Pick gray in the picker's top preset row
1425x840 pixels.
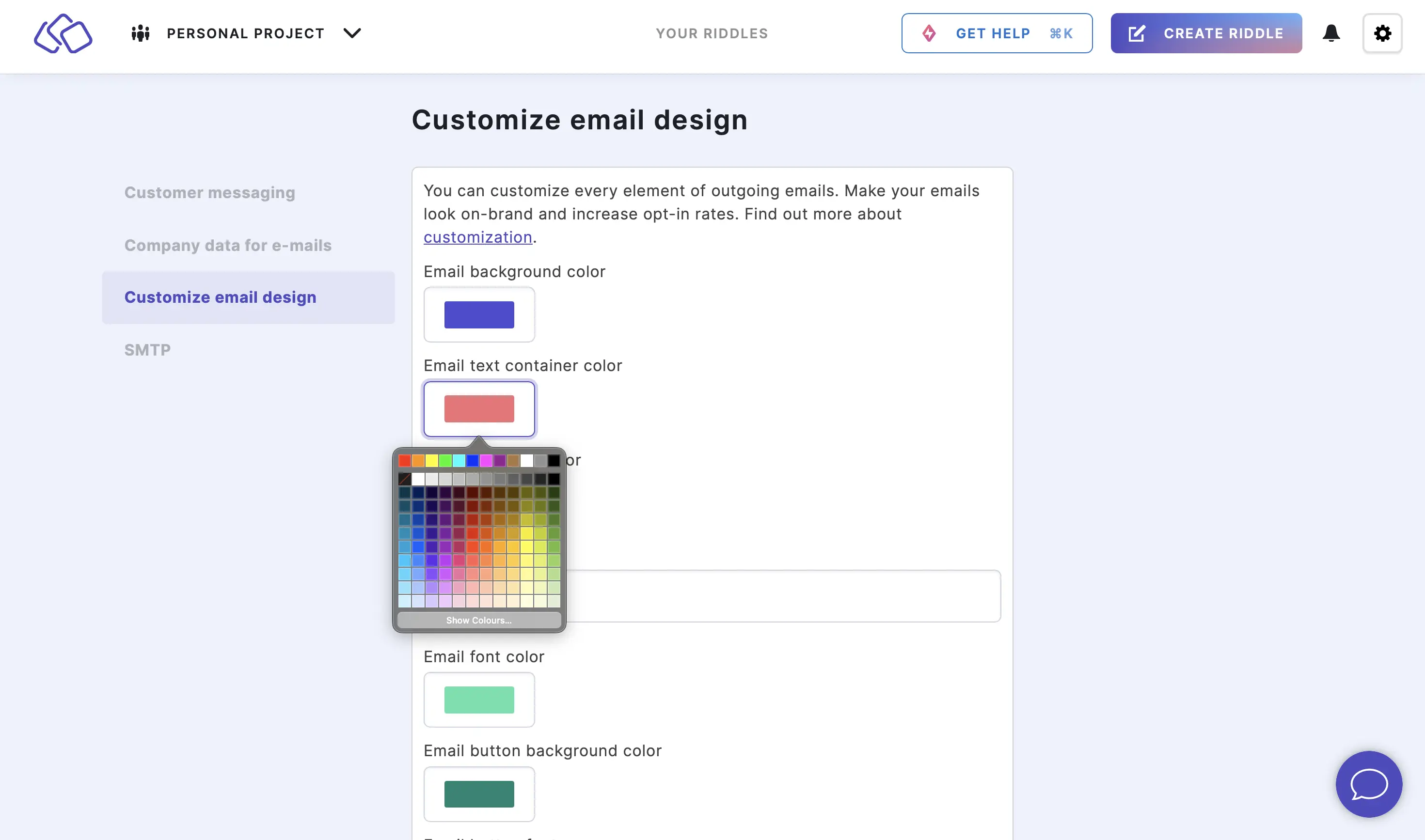540,461
